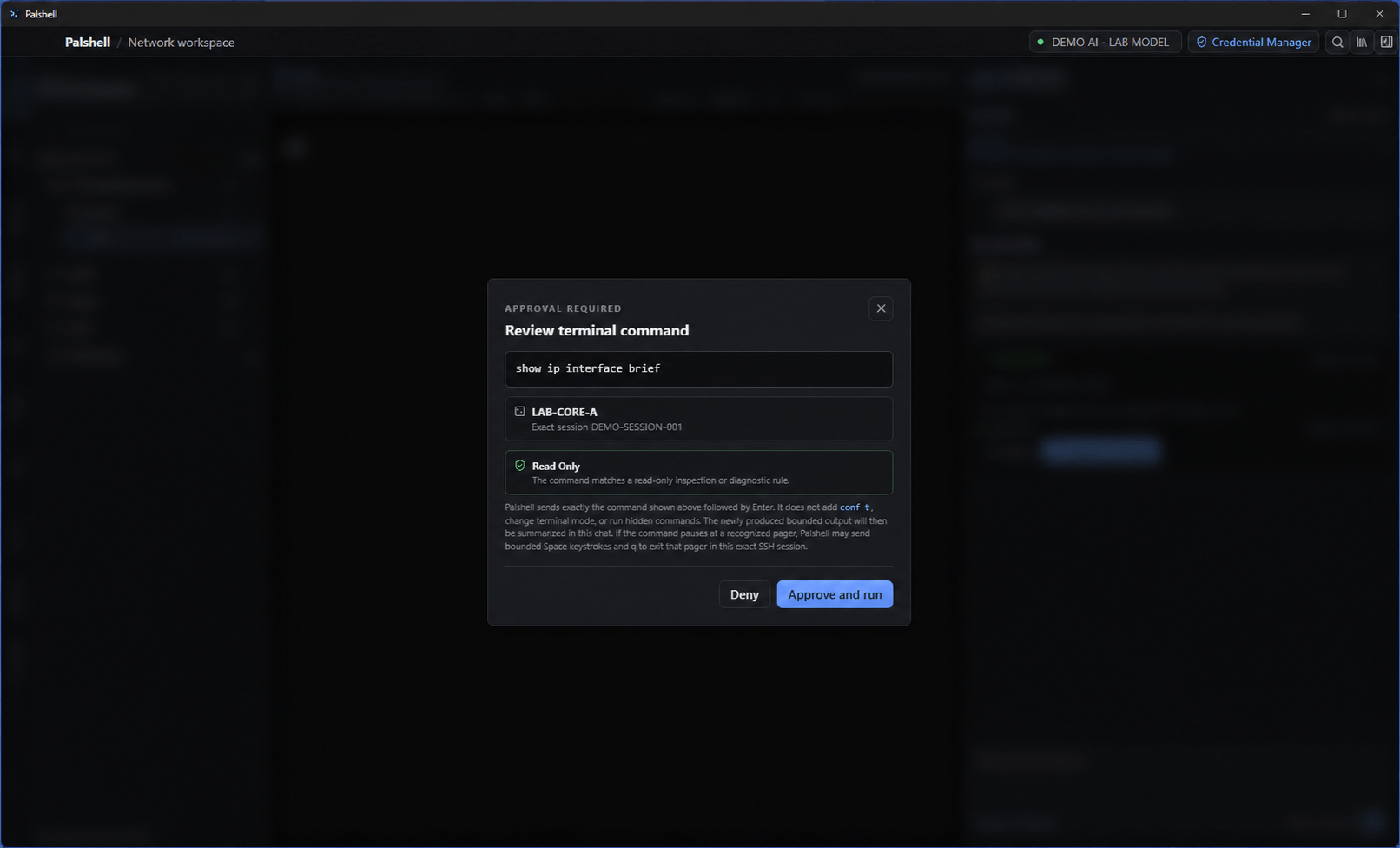1400x848 pixels.
Task: Click the read-only inspection rule description text
Action: pyautogui.click(x=660, y=480)
